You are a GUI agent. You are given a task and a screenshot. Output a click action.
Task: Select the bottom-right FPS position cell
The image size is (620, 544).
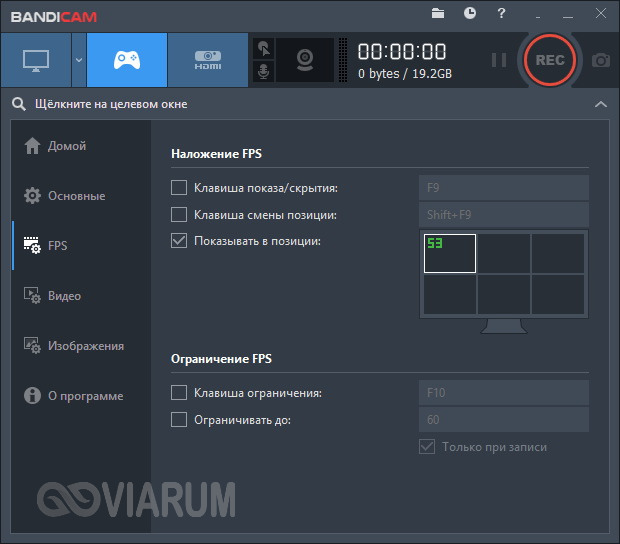558,295
